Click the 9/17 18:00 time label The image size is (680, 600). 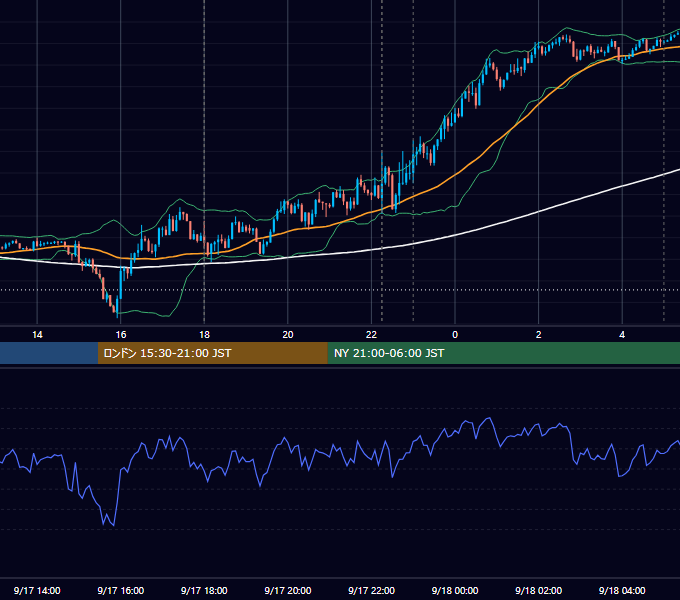[x=204, y=590]
